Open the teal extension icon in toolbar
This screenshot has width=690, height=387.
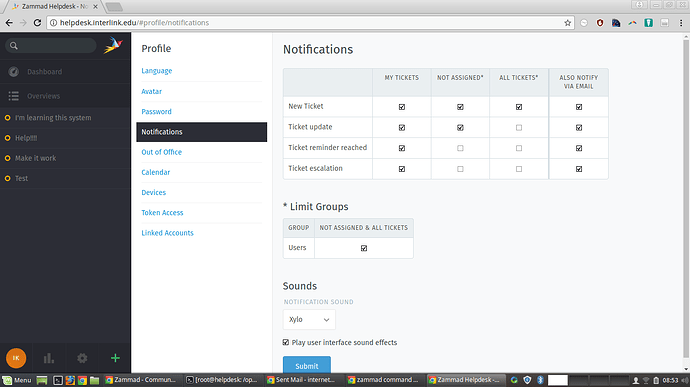(649, 23)
